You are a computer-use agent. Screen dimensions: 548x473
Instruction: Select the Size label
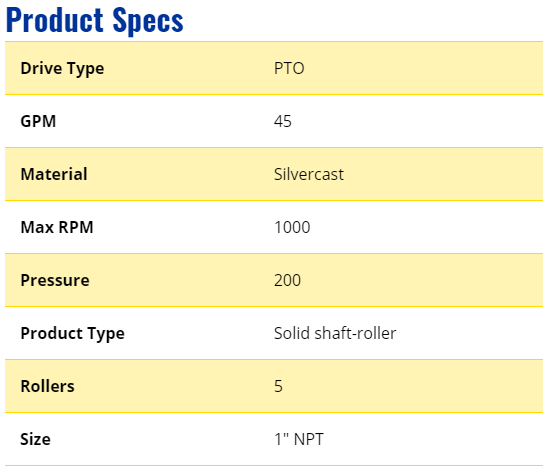(x=35, y=439)
